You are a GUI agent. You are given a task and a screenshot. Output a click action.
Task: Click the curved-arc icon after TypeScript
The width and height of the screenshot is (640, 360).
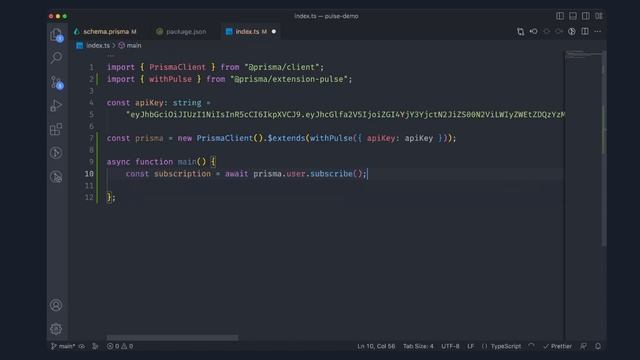pyautogui.click(x=531, y=346)
